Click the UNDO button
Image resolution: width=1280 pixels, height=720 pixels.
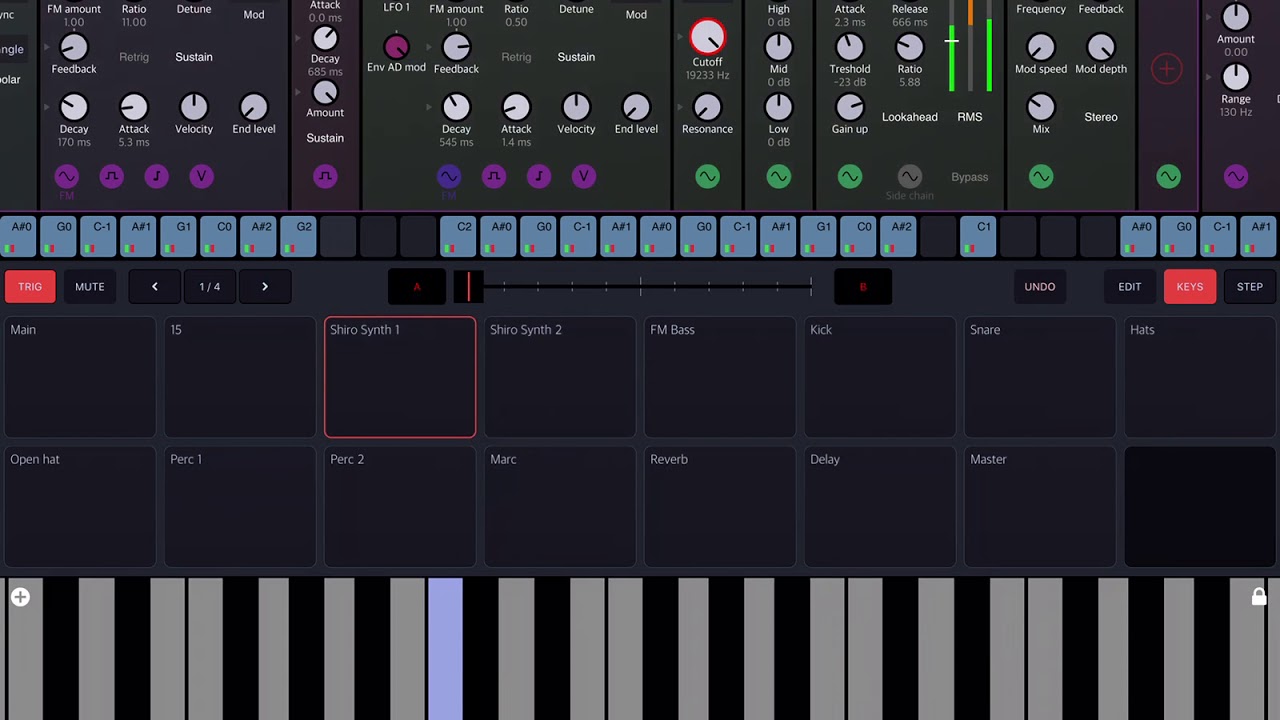(1040, 287)
